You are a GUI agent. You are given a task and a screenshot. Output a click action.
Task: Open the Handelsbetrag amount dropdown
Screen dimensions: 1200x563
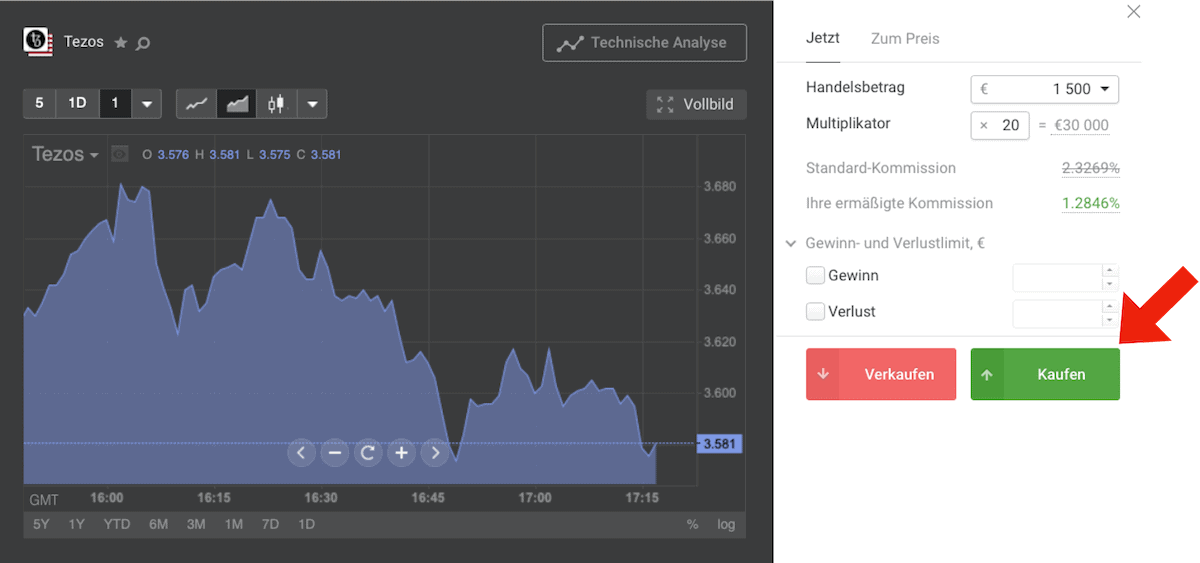[1104, 89]
